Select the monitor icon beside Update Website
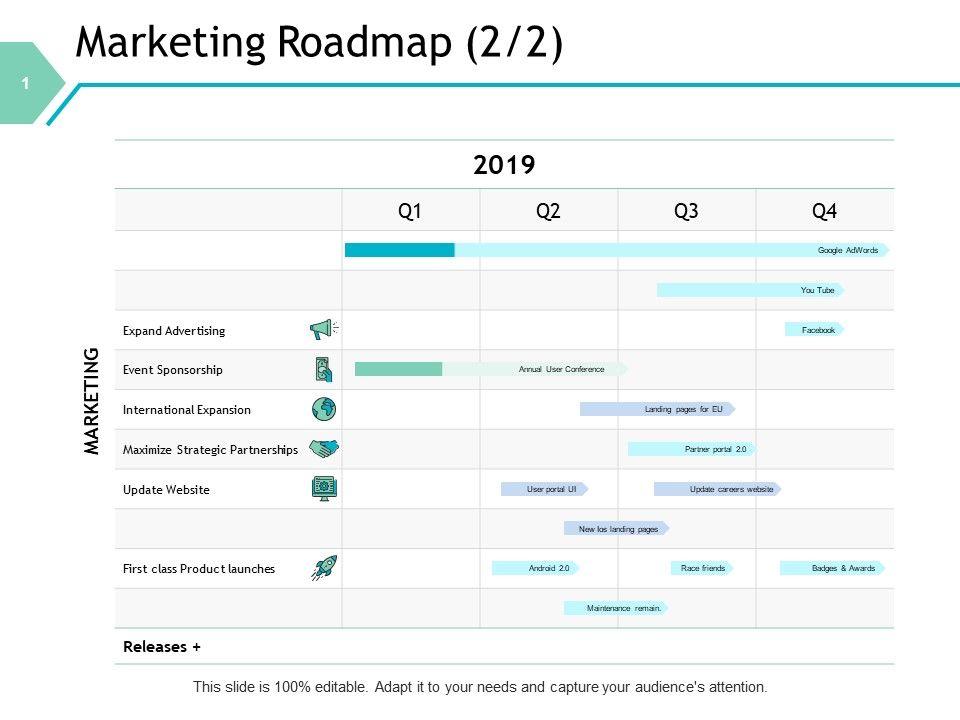Viewport: 960px width, 720px height. (324, 489)
